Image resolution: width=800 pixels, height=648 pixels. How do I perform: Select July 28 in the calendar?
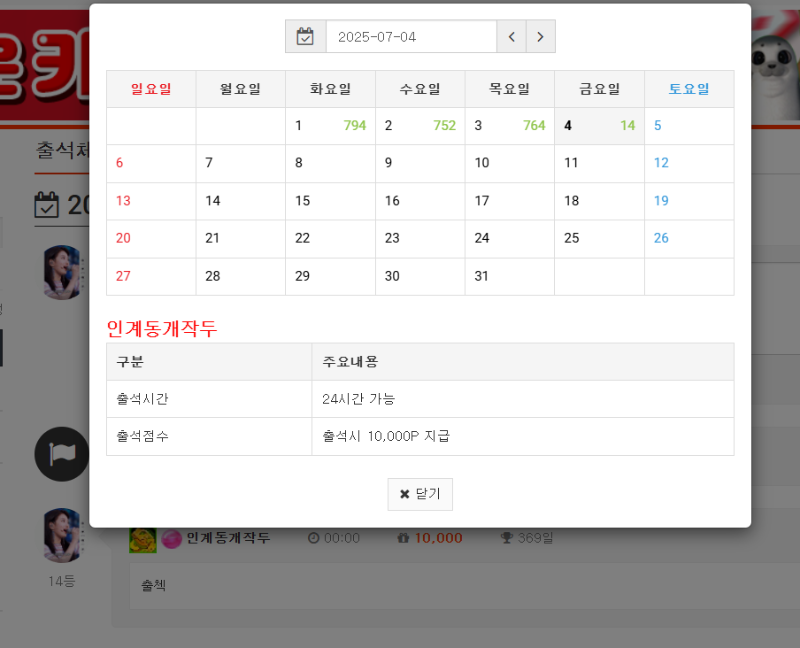tap(241, 277)
